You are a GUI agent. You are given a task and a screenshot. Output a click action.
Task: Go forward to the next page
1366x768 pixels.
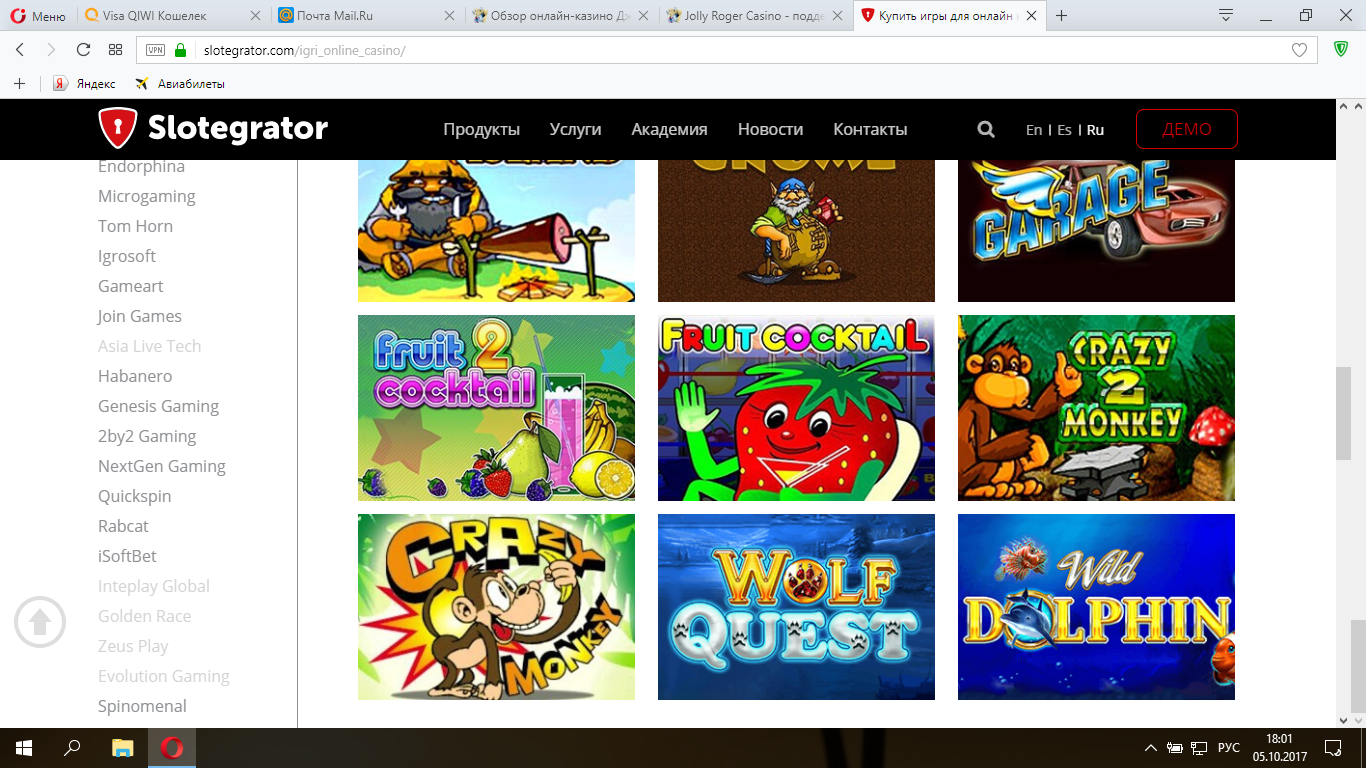point(51,50)
